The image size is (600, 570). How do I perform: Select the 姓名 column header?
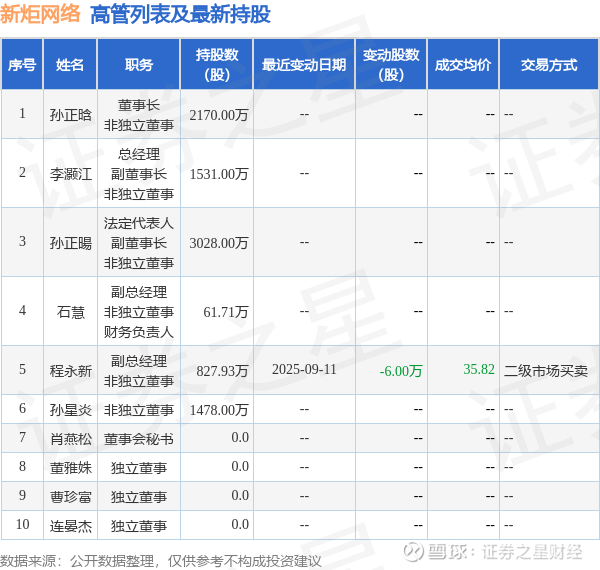click(70, 64)
